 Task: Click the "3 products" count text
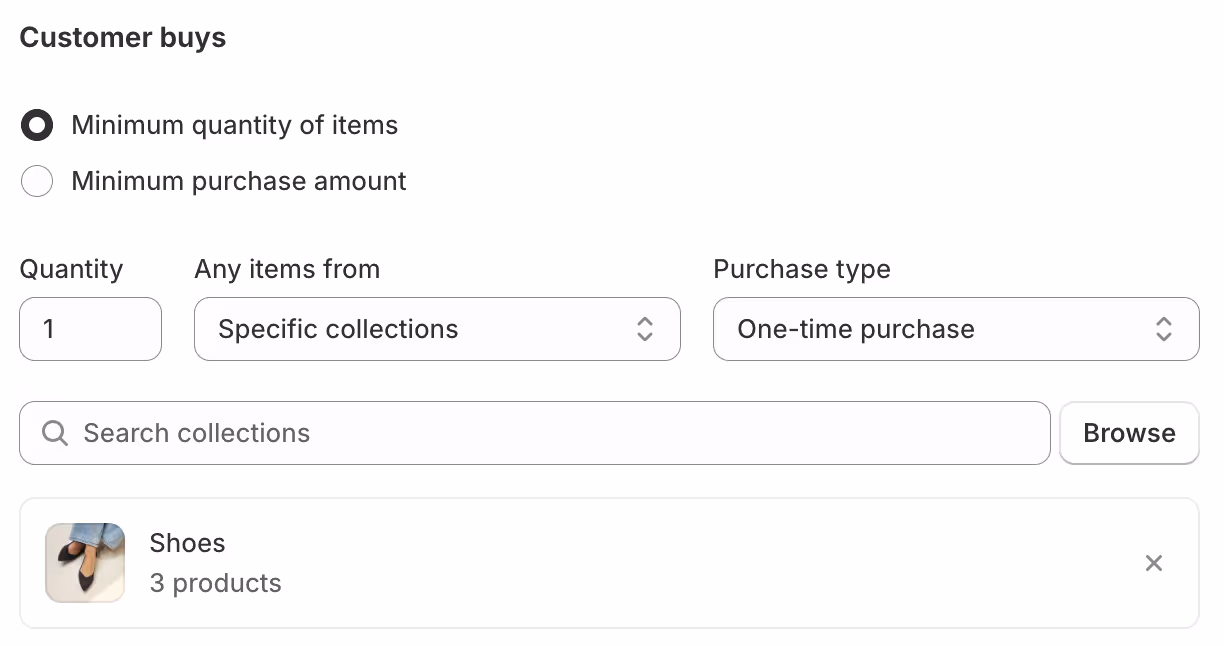pyautogui.click(x=215, y=583)
